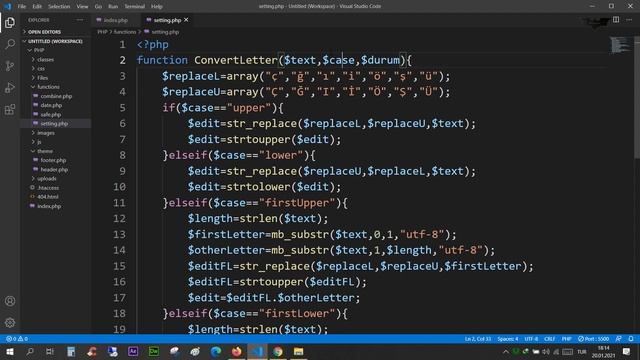The height and width of the screenshot is (360, 640).
Task: Open Windows taskbar search
Action: [x=30, y=351]
